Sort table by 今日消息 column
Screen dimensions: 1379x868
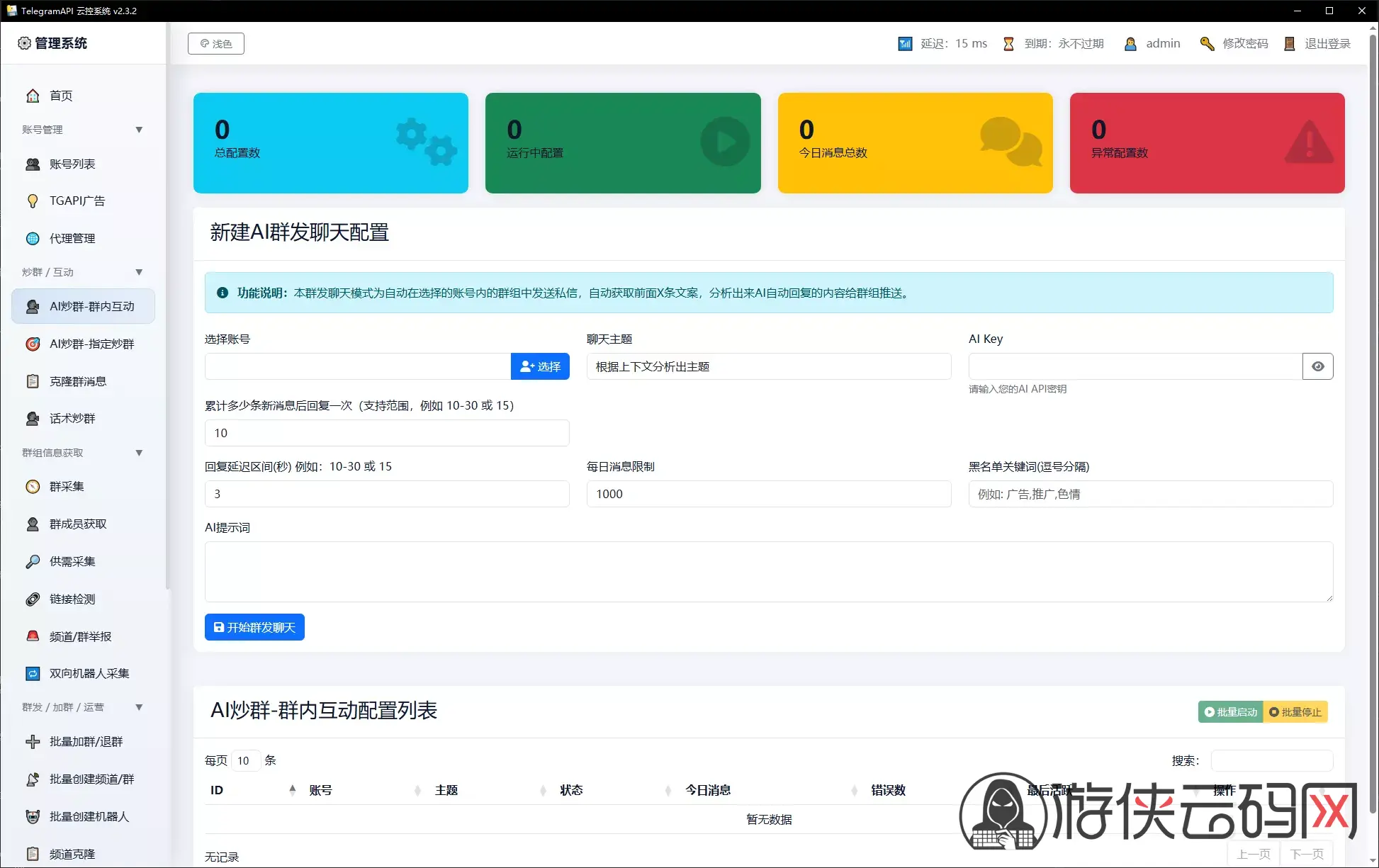point(772,790)
